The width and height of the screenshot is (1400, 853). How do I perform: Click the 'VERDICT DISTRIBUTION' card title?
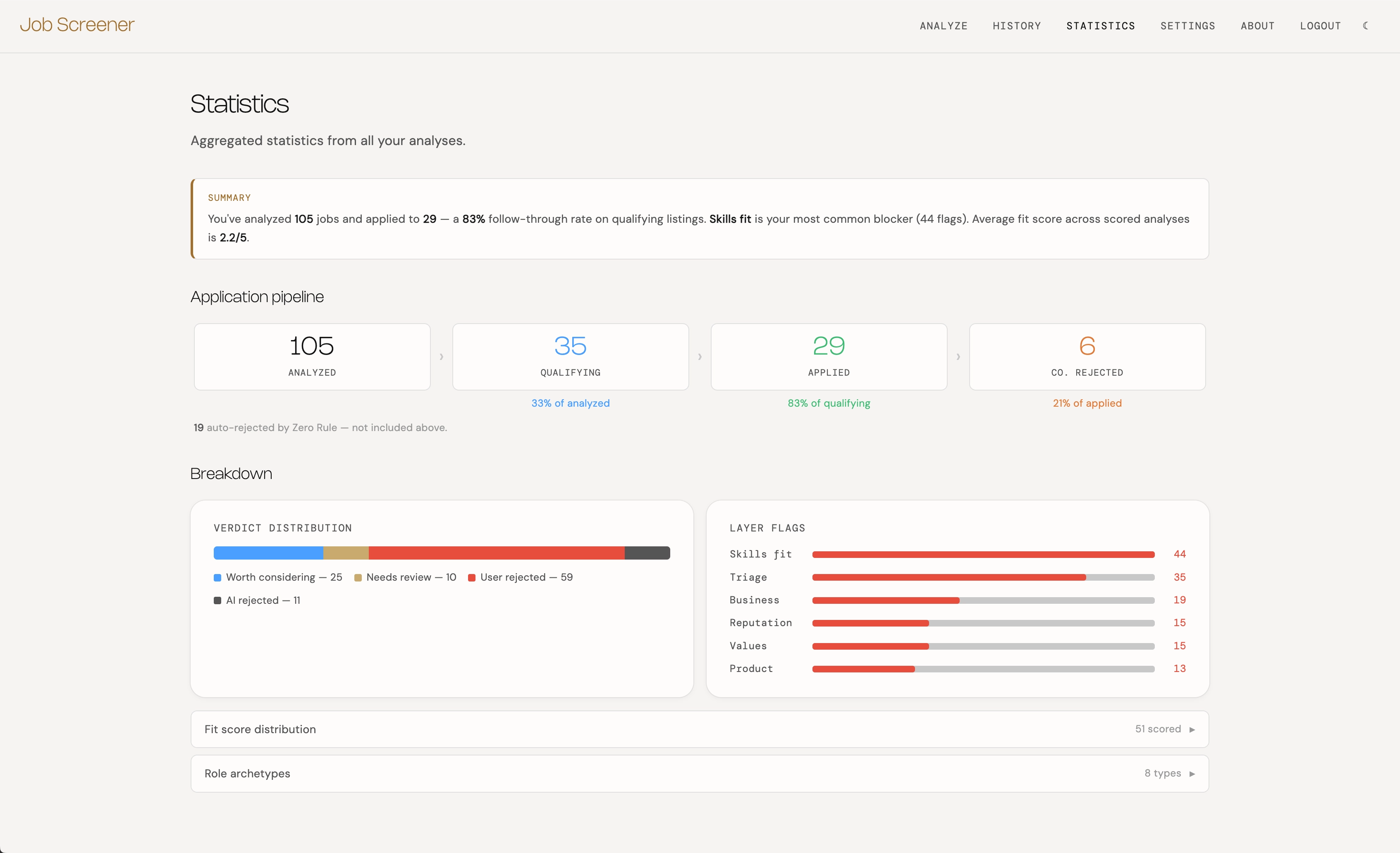coord(282,528)
